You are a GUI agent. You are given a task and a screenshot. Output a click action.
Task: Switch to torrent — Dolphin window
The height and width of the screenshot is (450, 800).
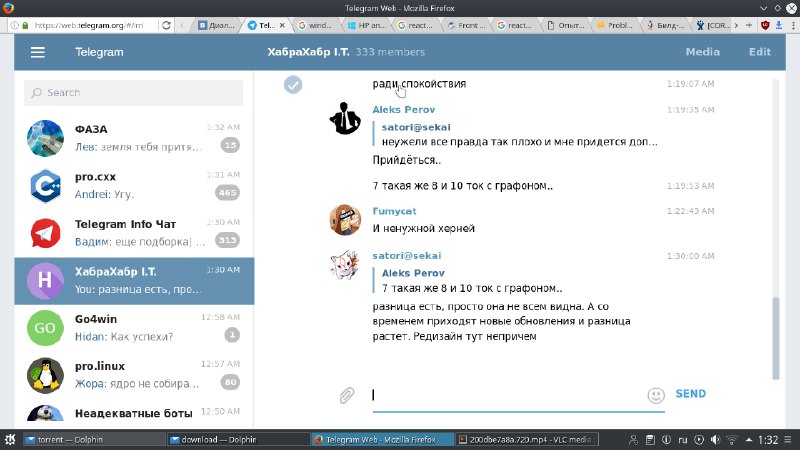pyautogui.click(x=93, y=439)
